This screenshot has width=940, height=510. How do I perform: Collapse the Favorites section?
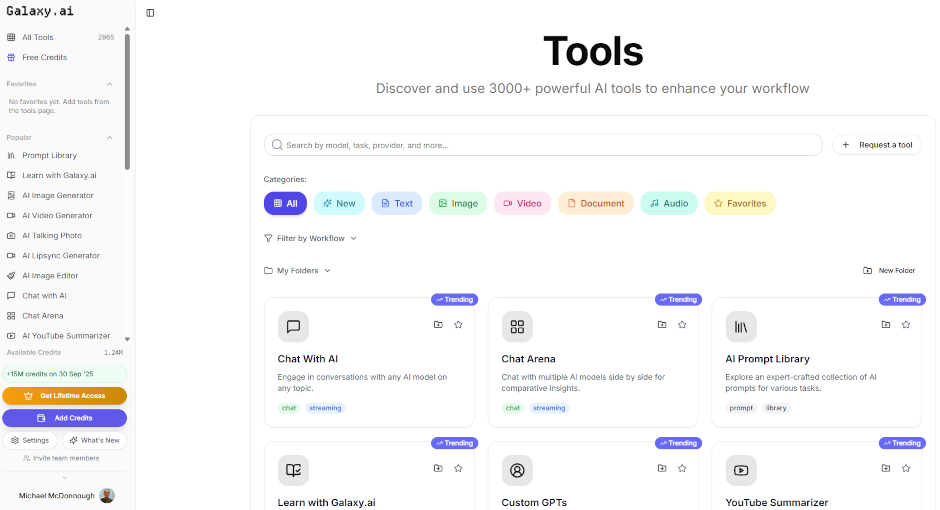pos(109,84)
